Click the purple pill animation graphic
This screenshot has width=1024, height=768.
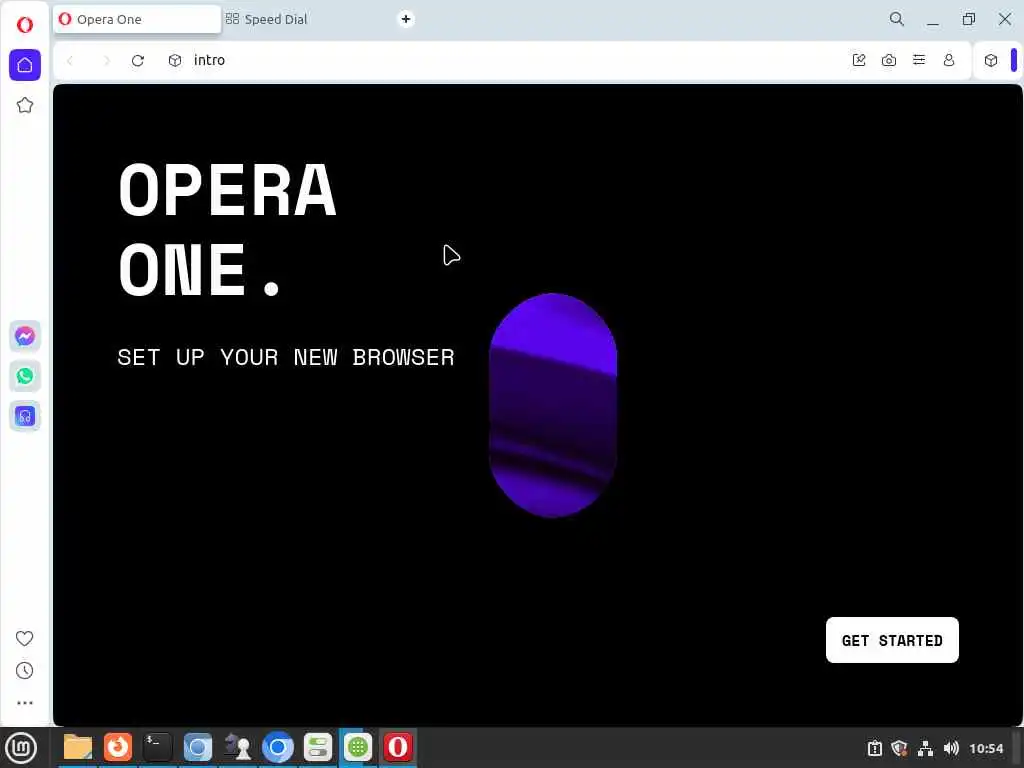pos(553,405)
